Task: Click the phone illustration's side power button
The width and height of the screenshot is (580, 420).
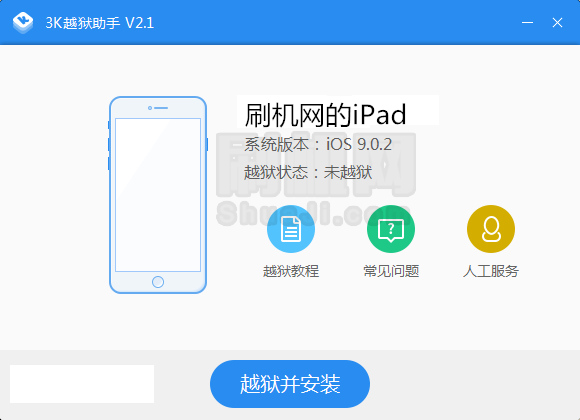Action: 207,144
